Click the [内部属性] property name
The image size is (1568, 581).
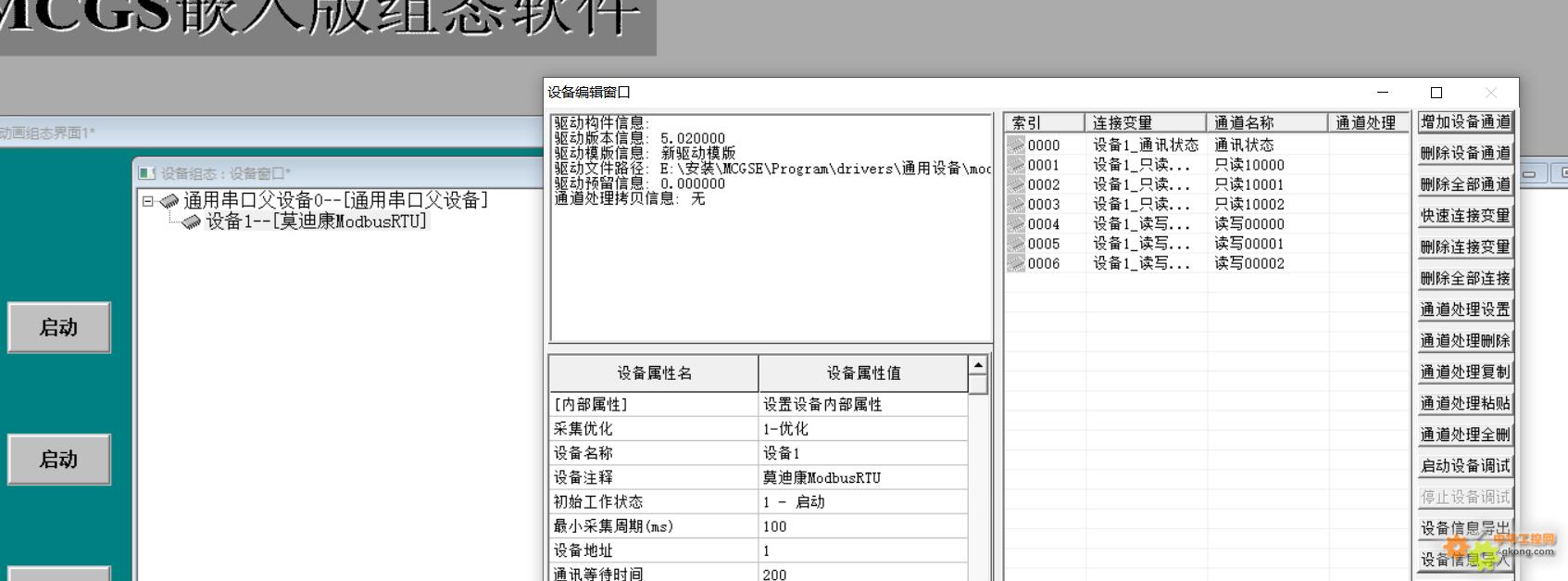654,405
